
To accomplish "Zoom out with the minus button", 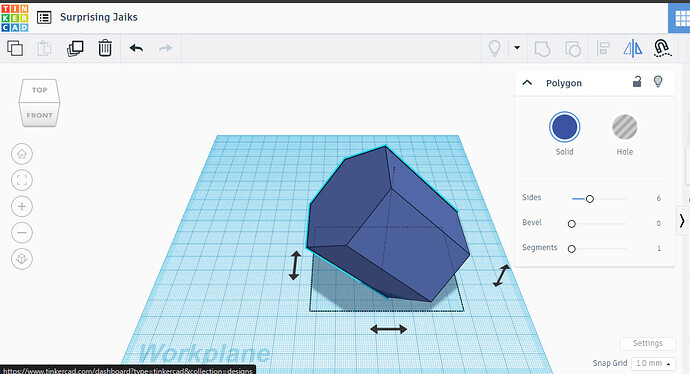I will point(22,232).
